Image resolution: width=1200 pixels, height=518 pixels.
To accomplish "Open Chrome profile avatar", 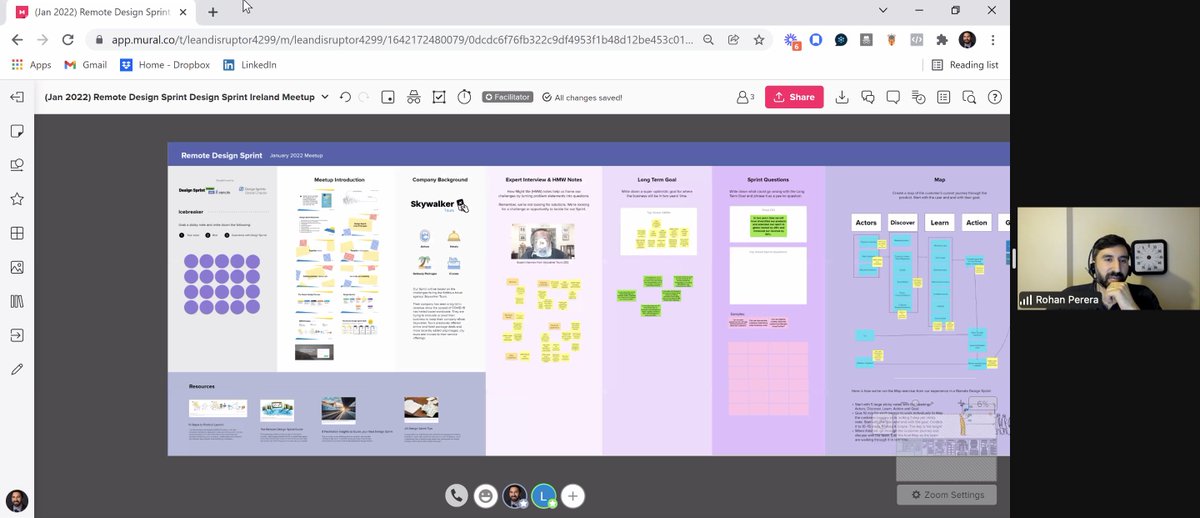I will point(967,40).
